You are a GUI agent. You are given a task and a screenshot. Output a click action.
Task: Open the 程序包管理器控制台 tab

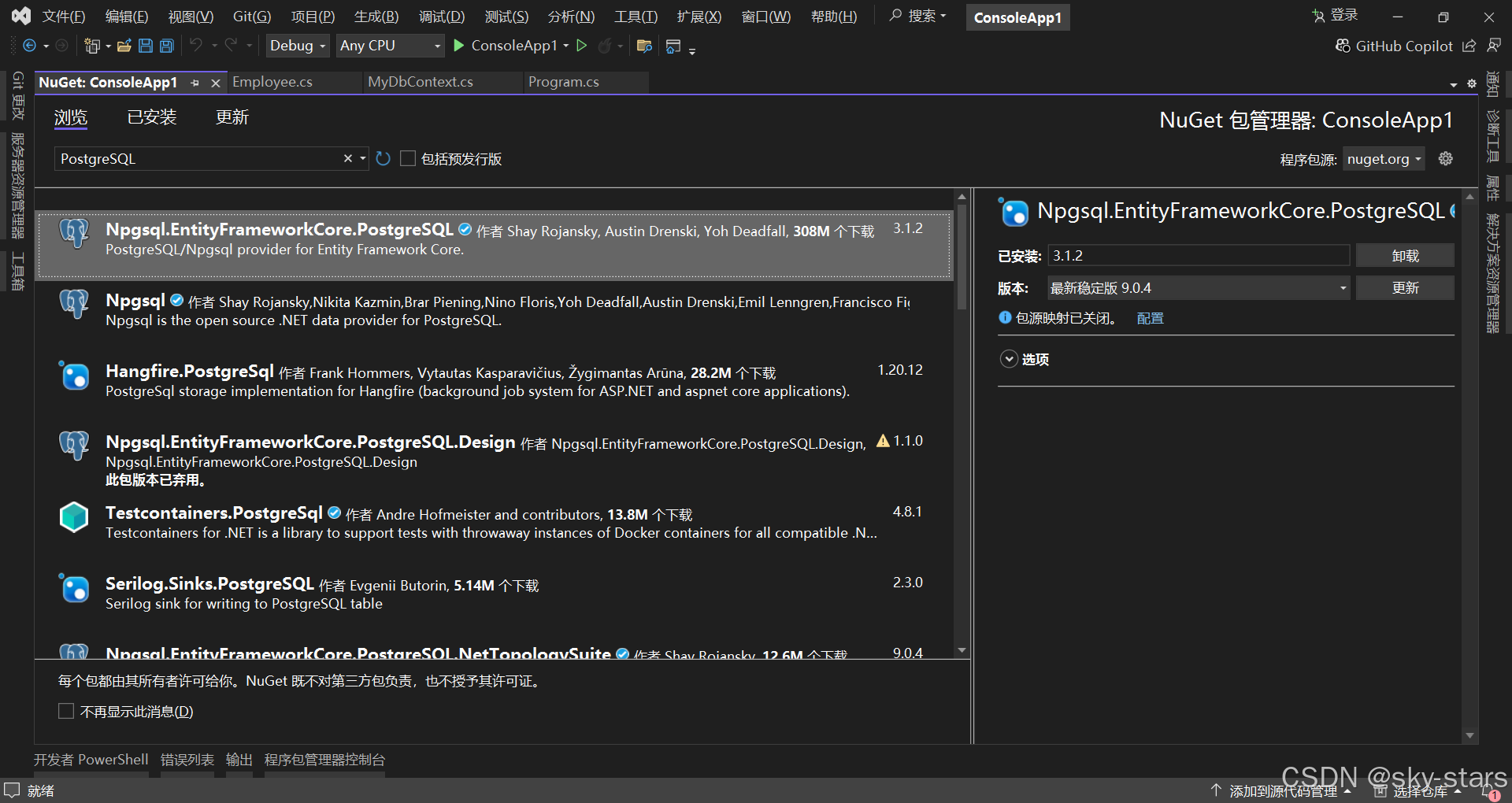(x=324, y=760)
